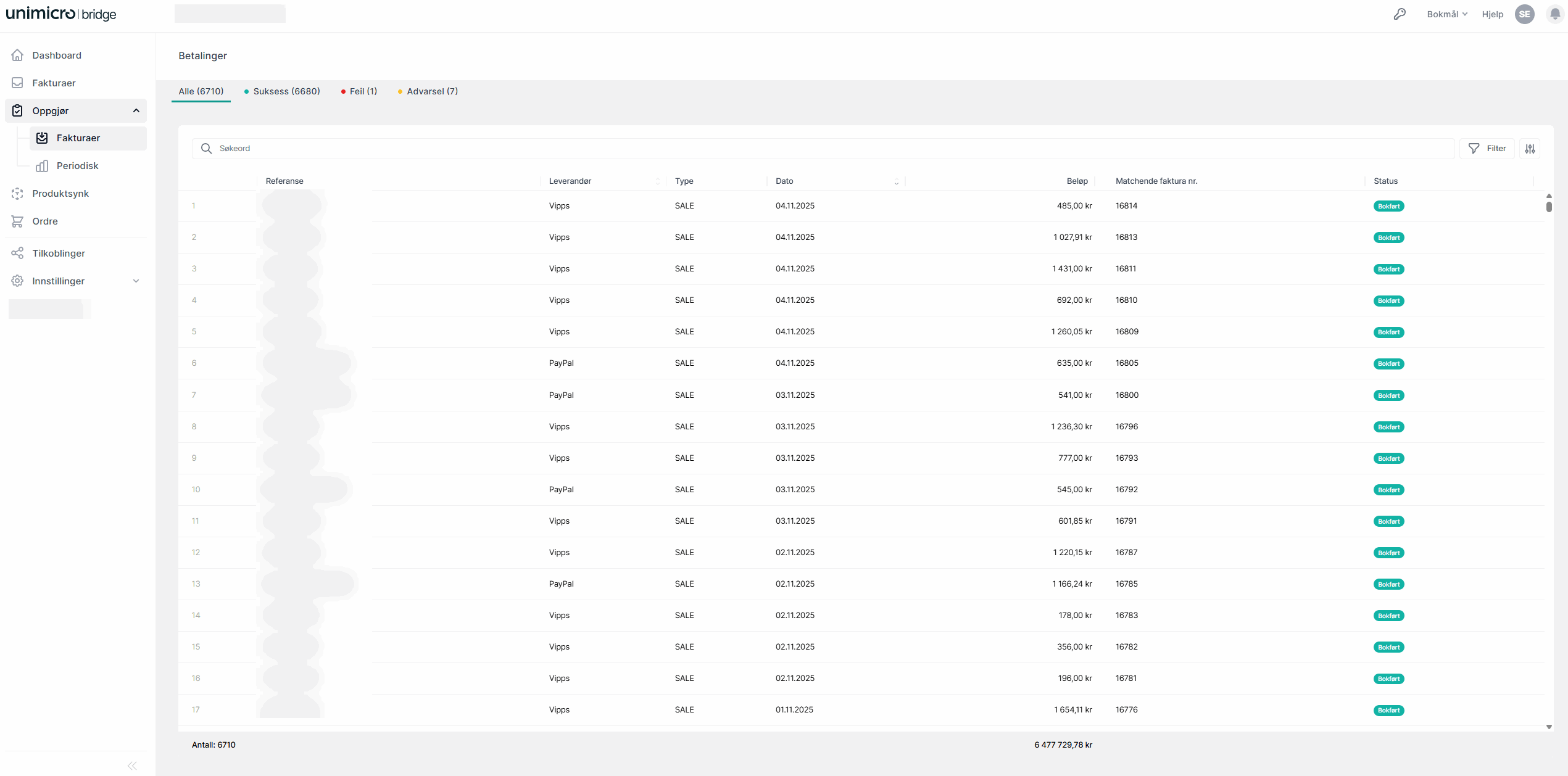Viewport: 1568px width, 776px height.
Task: Click the key icon in top bar
Action: click(x=1400, y=14)
